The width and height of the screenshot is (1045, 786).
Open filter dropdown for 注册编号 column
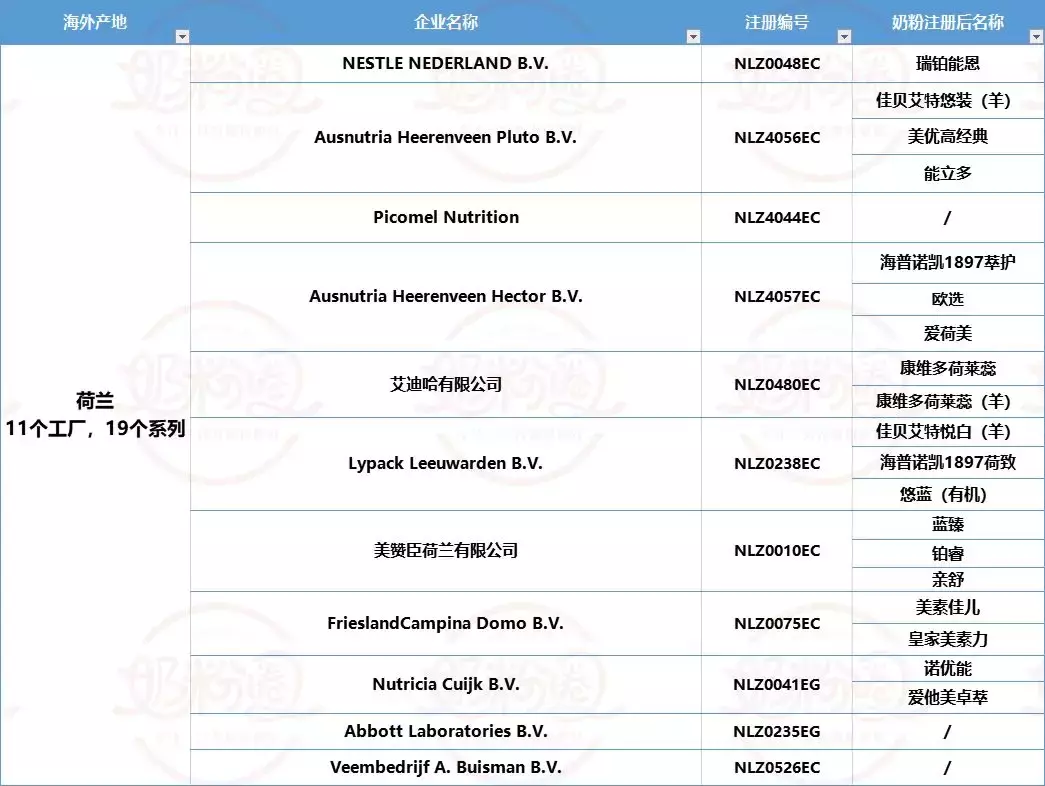pos(844,37)
